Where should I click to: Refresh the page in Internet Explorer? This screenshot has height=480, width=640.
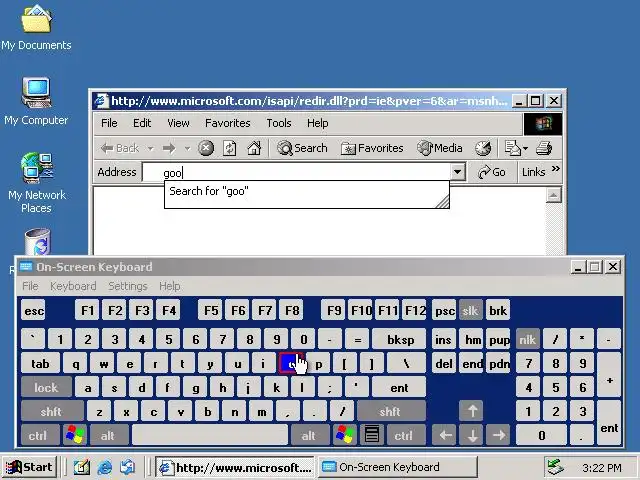coord(229,148)
